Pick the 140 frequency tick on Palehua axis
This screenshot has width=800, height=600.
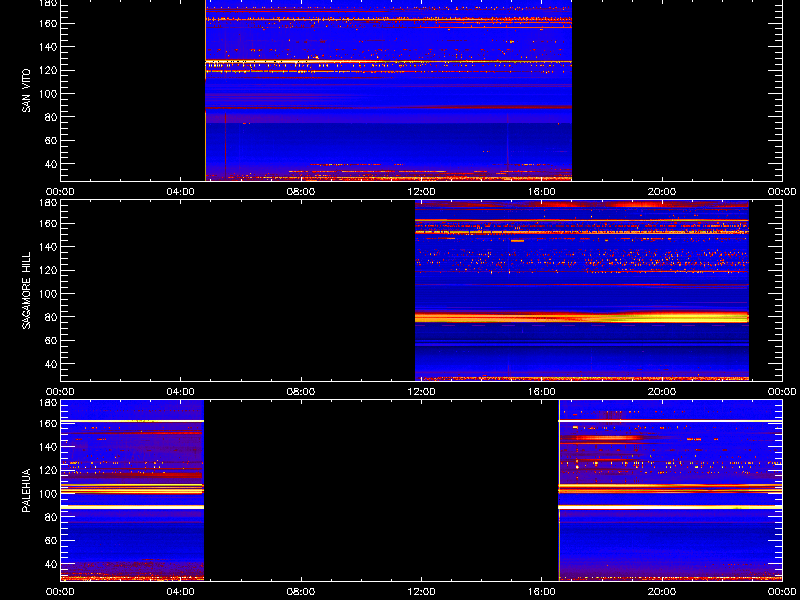tap(47, 447)
